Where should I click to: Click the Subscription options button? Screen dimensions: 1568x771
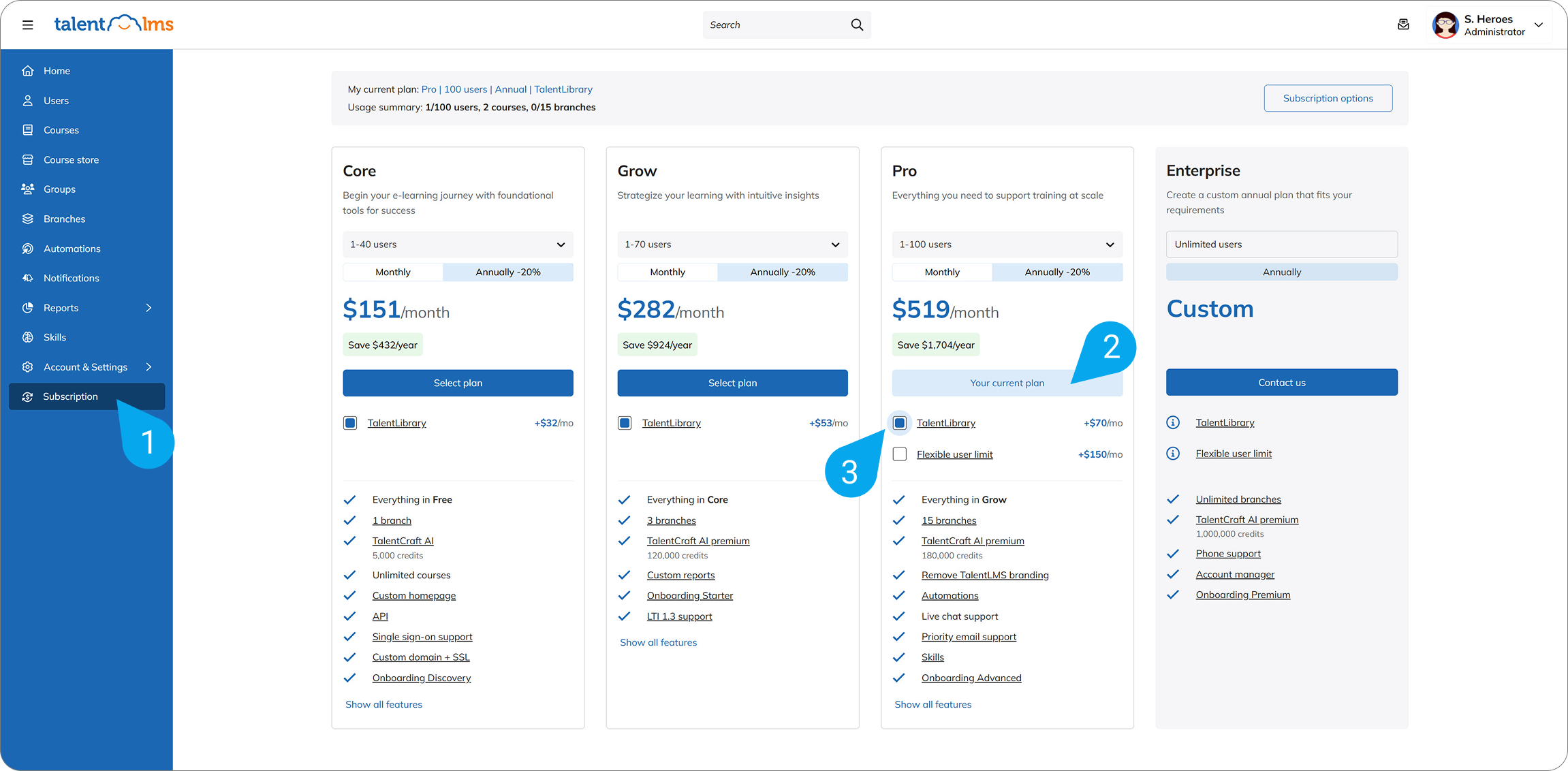click(1328, 98)
